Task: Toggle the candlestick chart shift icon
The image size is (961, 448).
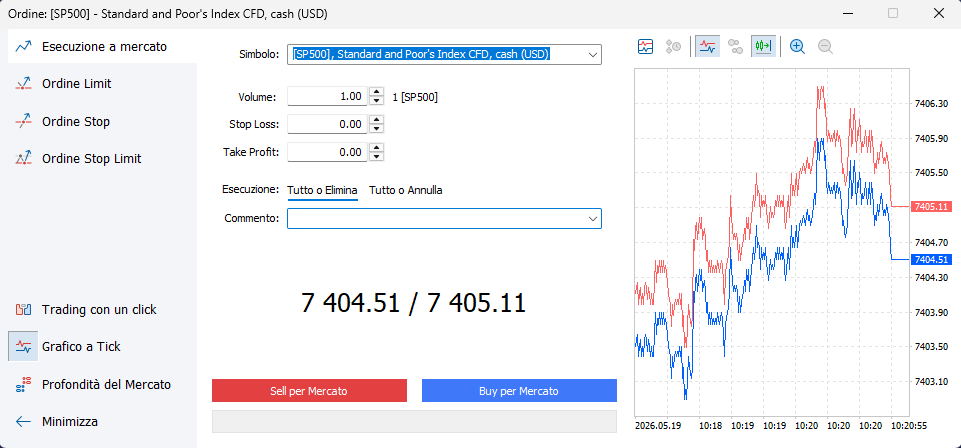Action: click(764, 47)
